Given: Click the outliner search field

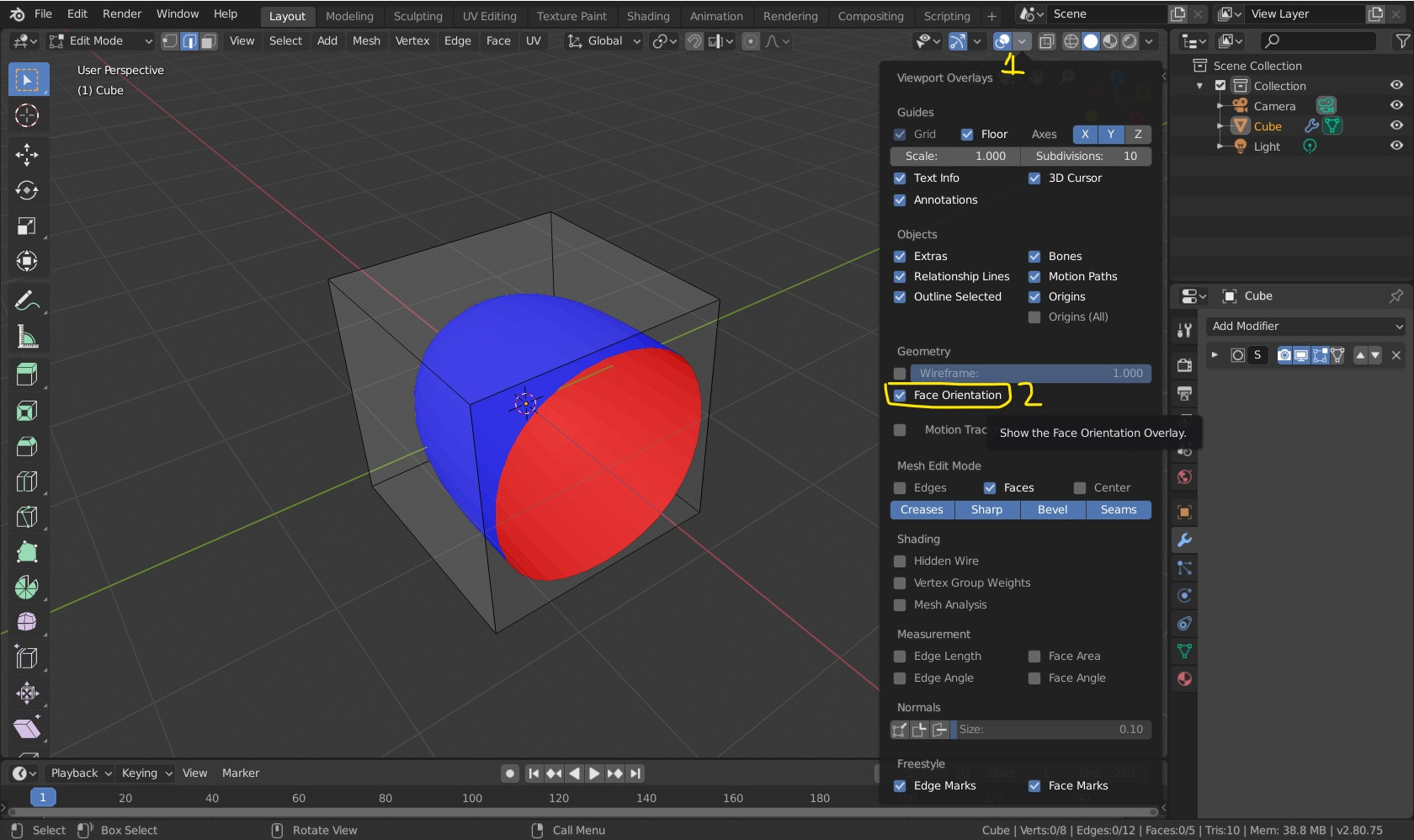Looking at the screenshot, I should (x=1318, y=41).
